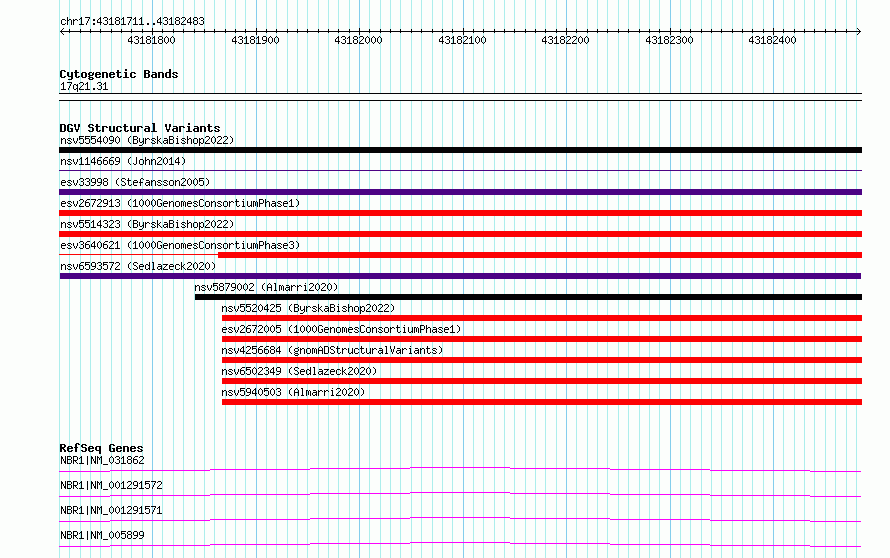Click the black bar under nsv5554090
The image size is (890, 558).
click(x=460, y=150)
